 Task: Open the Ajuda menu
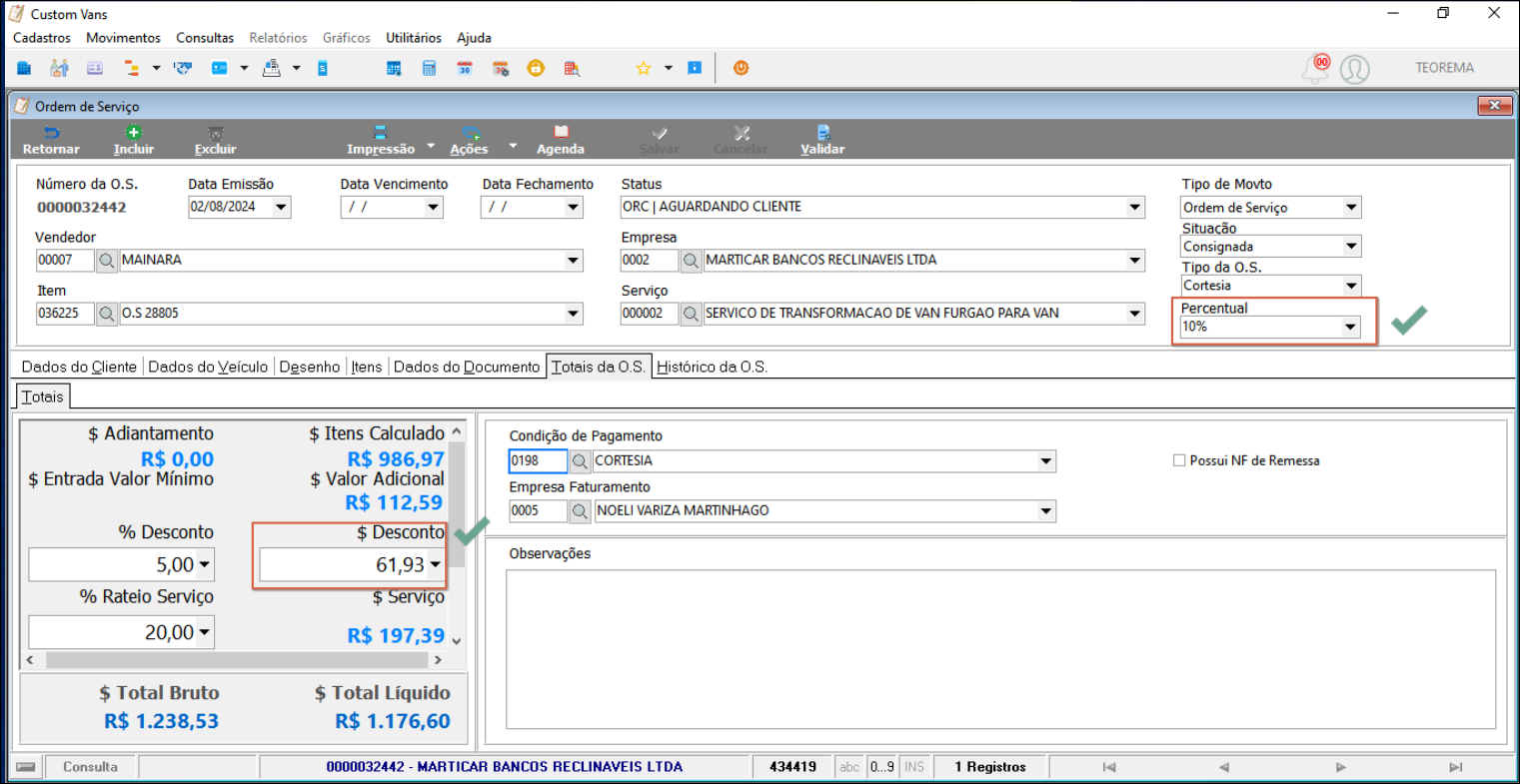pos(474,38)
